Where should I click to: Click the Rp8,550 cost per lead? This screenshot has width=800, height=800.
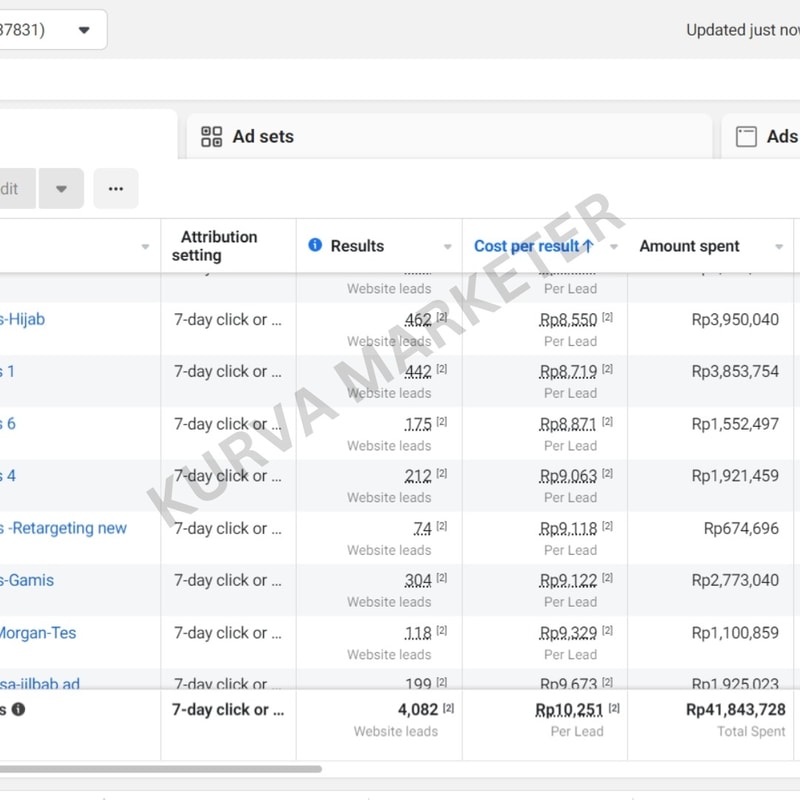(x=568, y=320)
